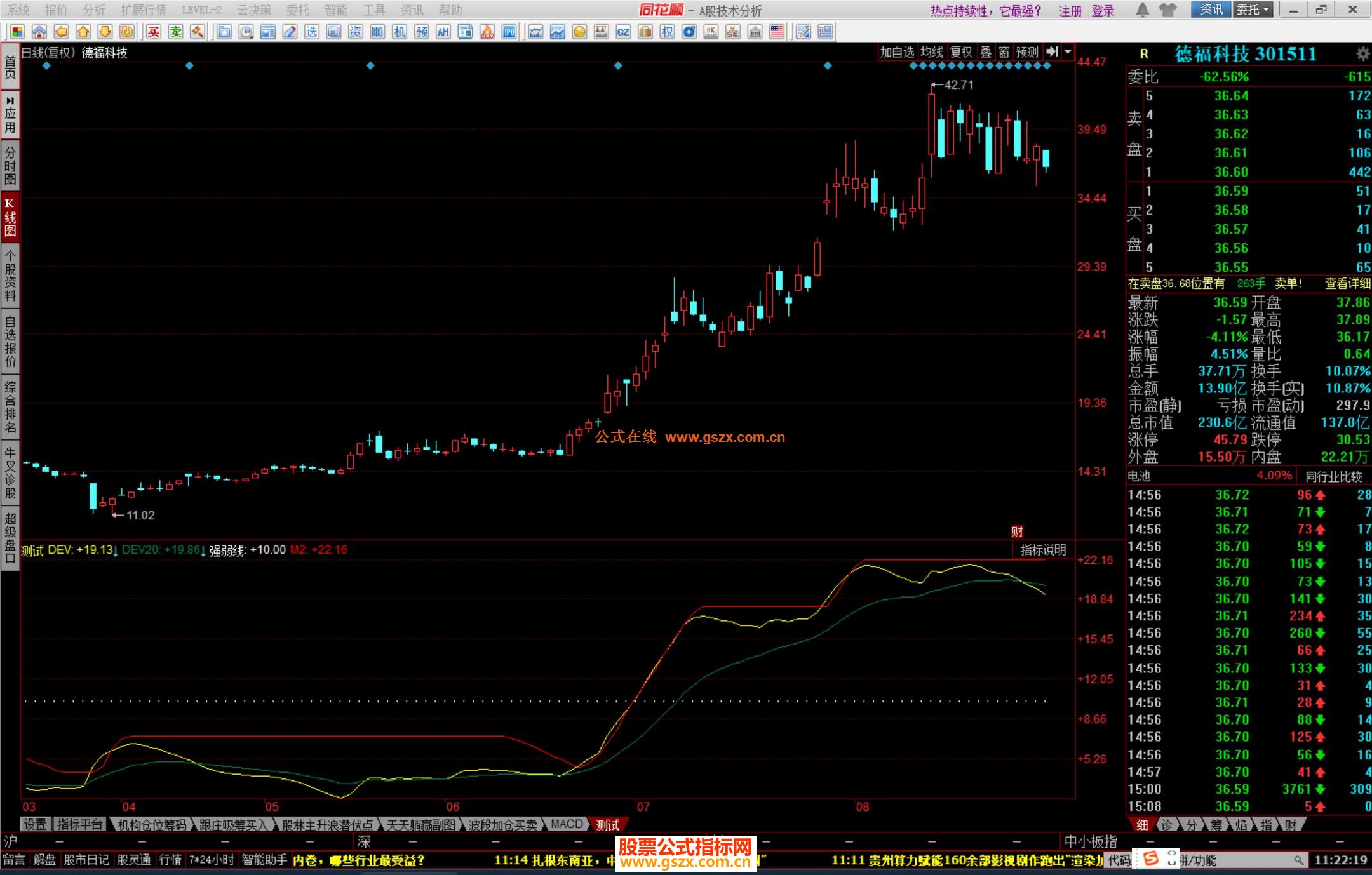Image resolution: width=1372 pixels, height=875 pixels.
Task: Click the red 买 buy toolbar icon
Action: pos(154,32)
